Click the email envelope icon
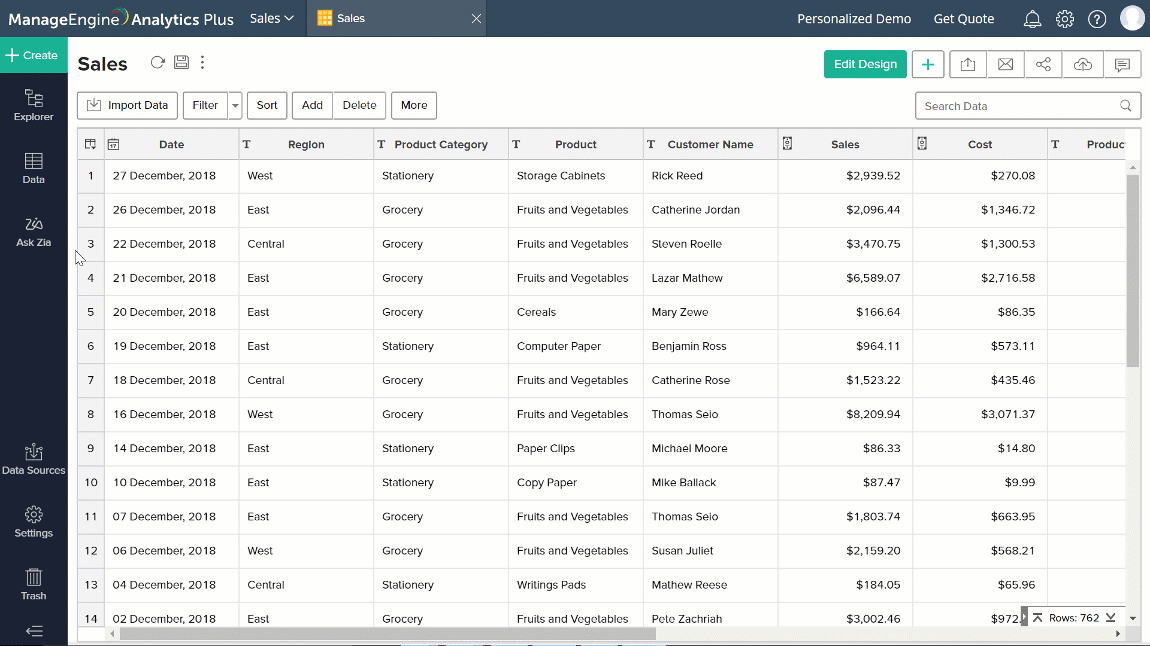The height and width of the screenshot is (646, 1150). coord(1005,64)
